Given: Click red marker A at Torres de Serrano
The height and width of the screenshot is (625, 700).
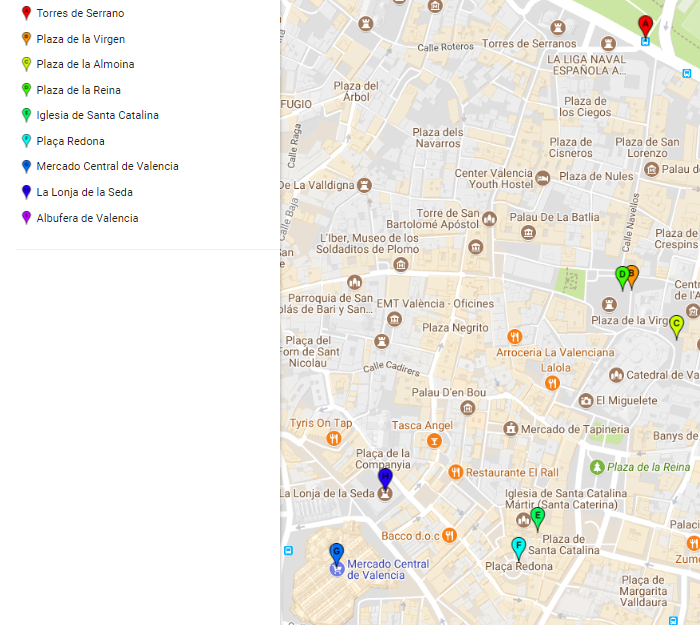Looking at the screenshot, I should 645,25.
